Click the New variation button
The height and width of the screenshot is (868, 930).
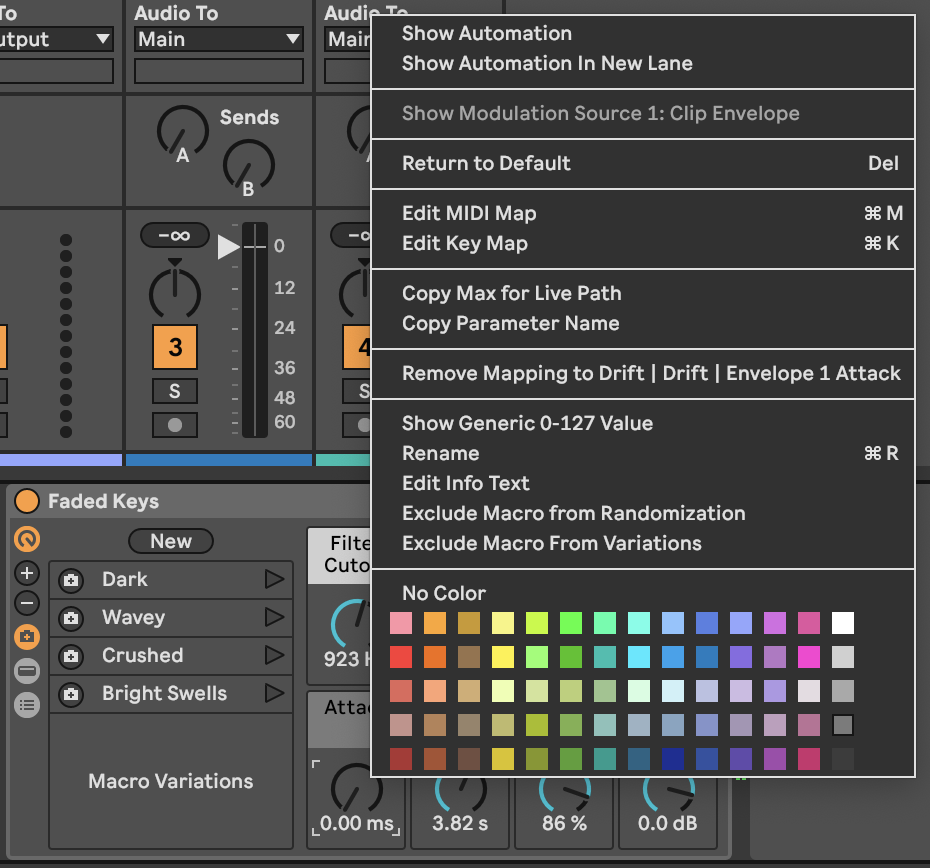point(171,541)
